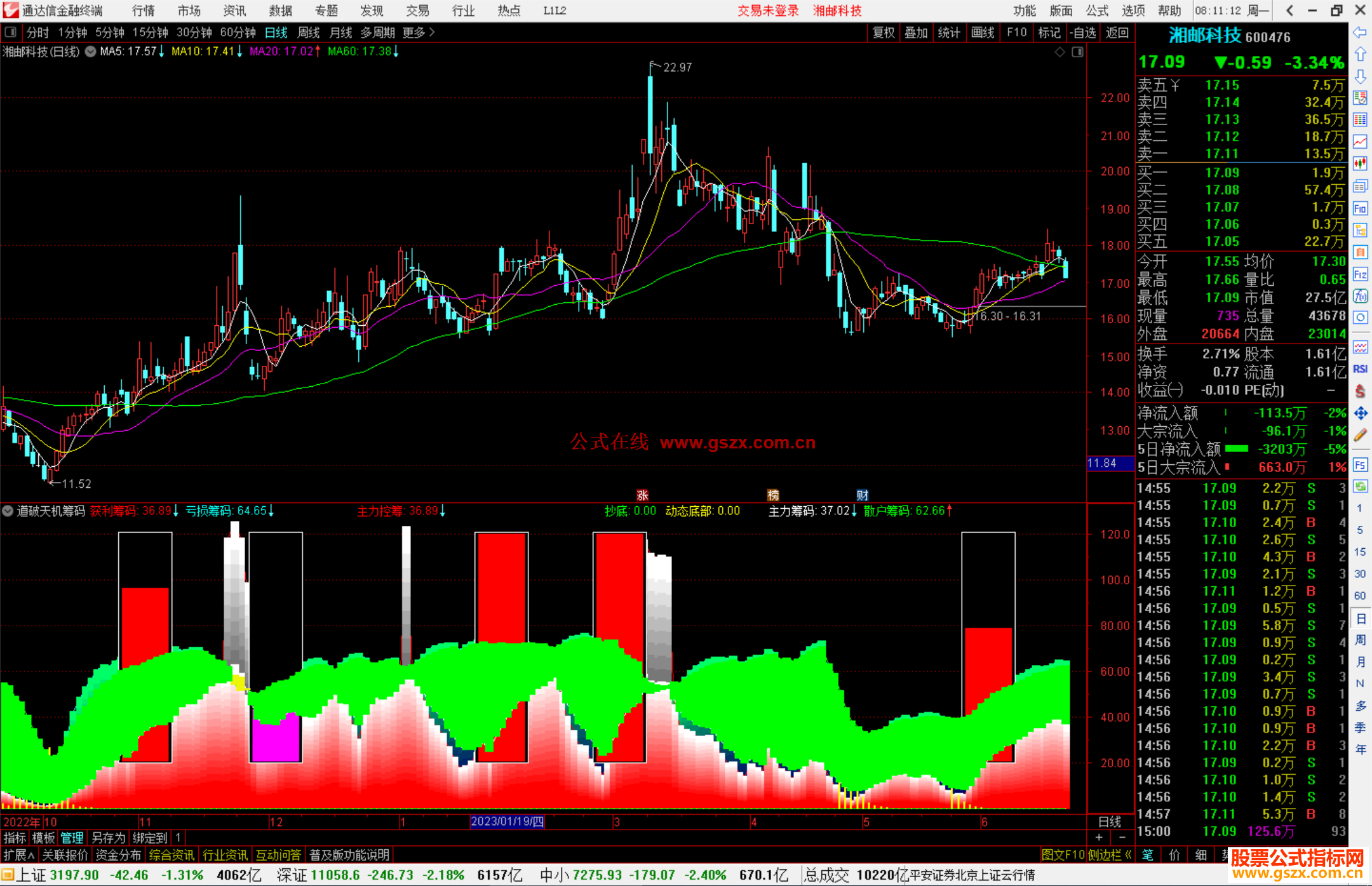Select the 月 monthly period in right sidebar
The height and width of the screenshot is (886, 1372).
1360,662
